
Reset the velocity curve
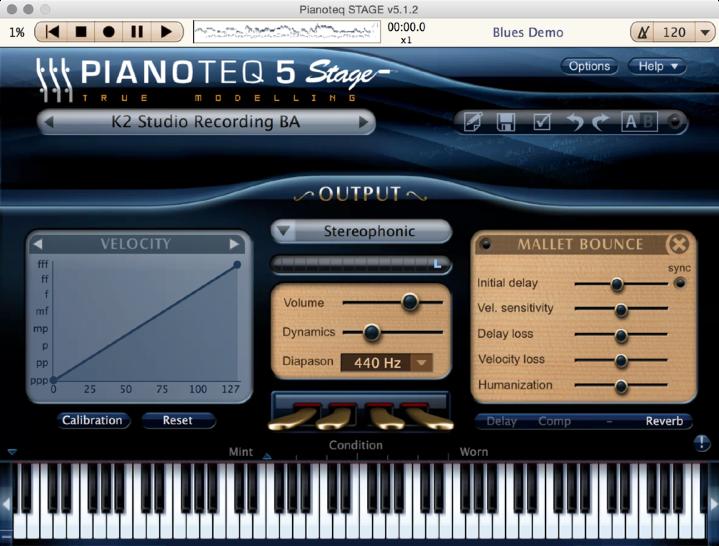click(x=177, y=420)
